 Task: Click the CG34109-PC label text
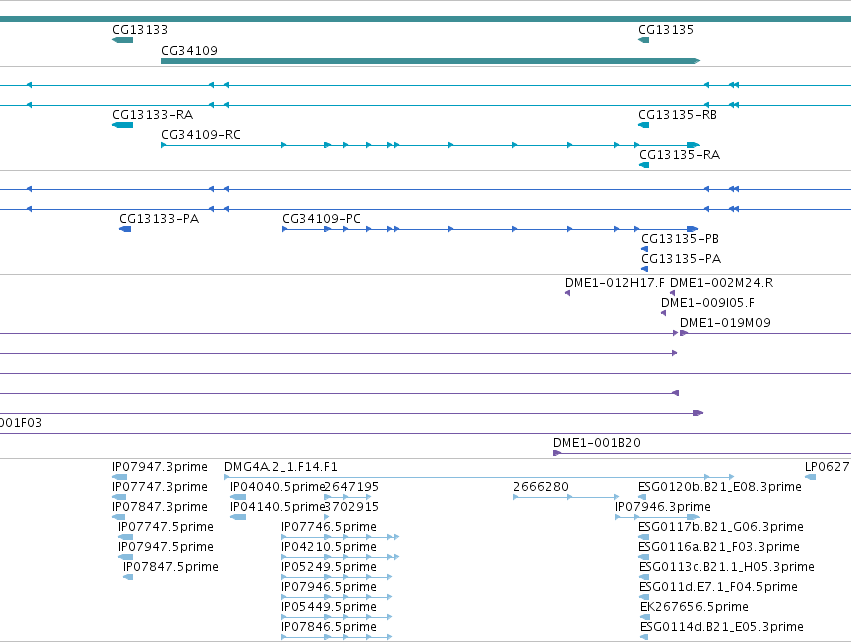pos(321,219)
